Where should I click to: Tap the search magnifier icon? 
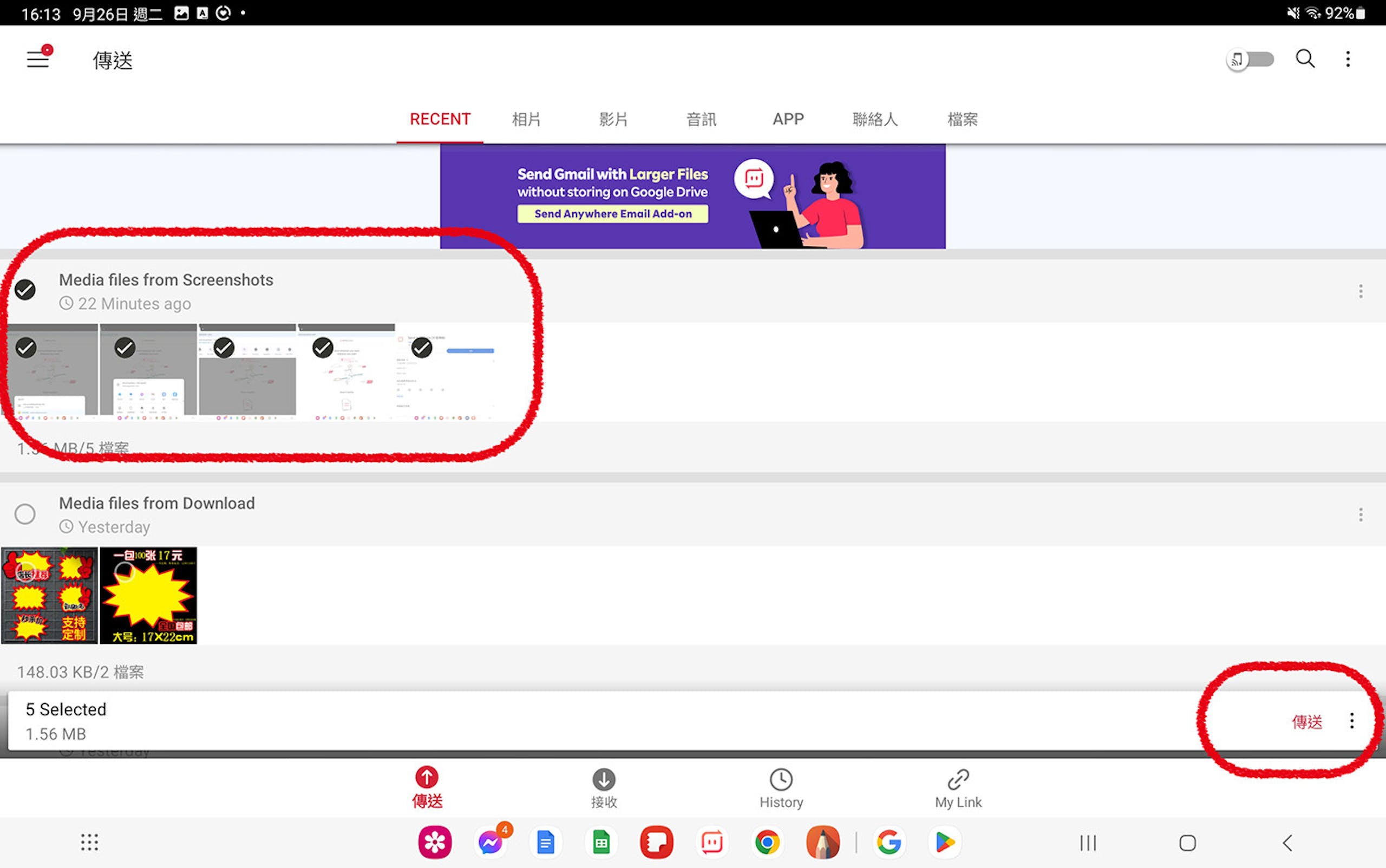point(1305,58)
